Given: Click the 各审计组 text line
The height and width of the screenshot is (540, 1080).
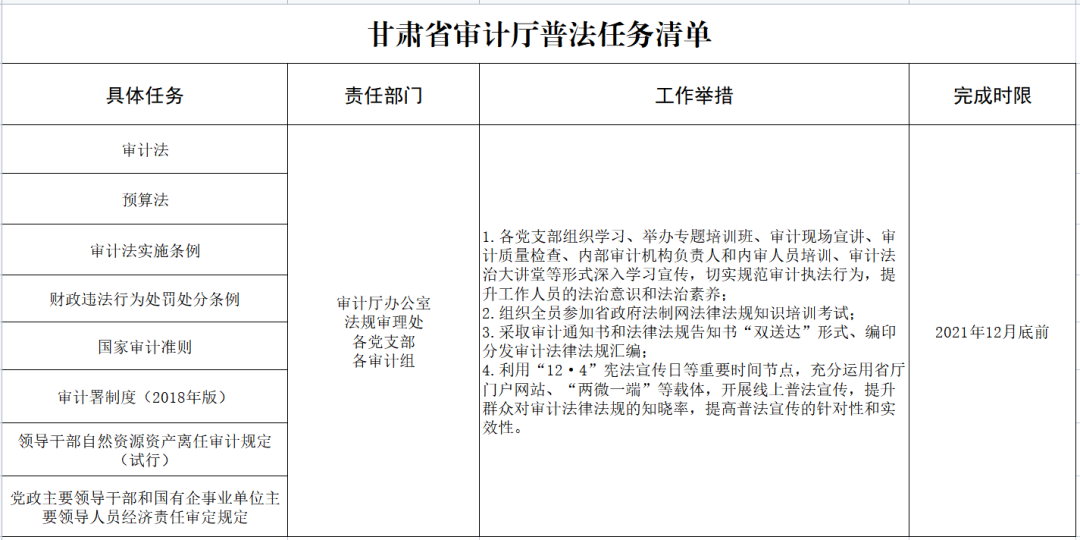Looking at the screenshot, I should click(x=384, y=360).
